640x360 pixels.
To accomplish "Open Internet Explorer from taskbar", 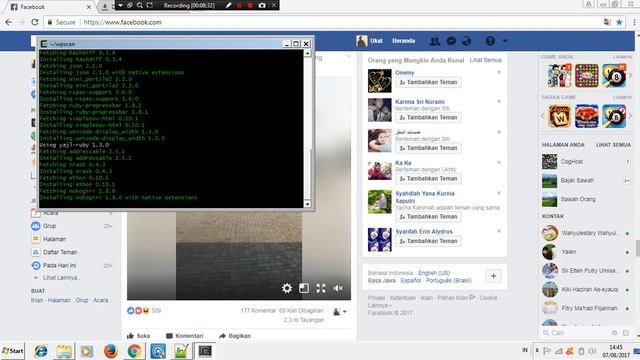I will click(41, 351).
